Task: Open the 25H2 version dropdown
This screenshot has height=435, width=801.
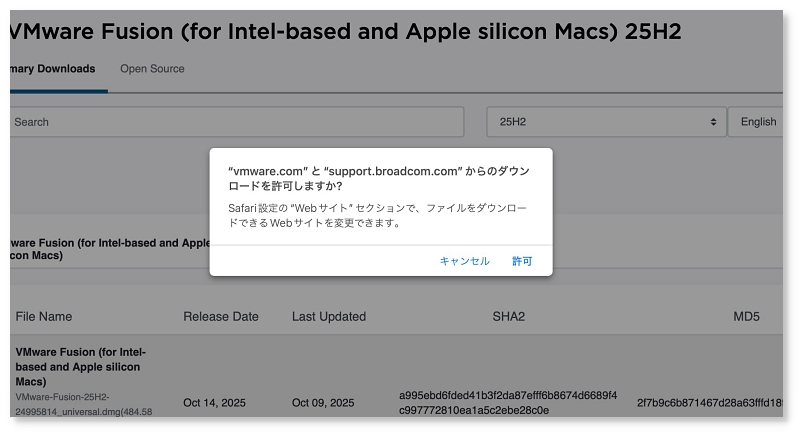Action: 606,122
